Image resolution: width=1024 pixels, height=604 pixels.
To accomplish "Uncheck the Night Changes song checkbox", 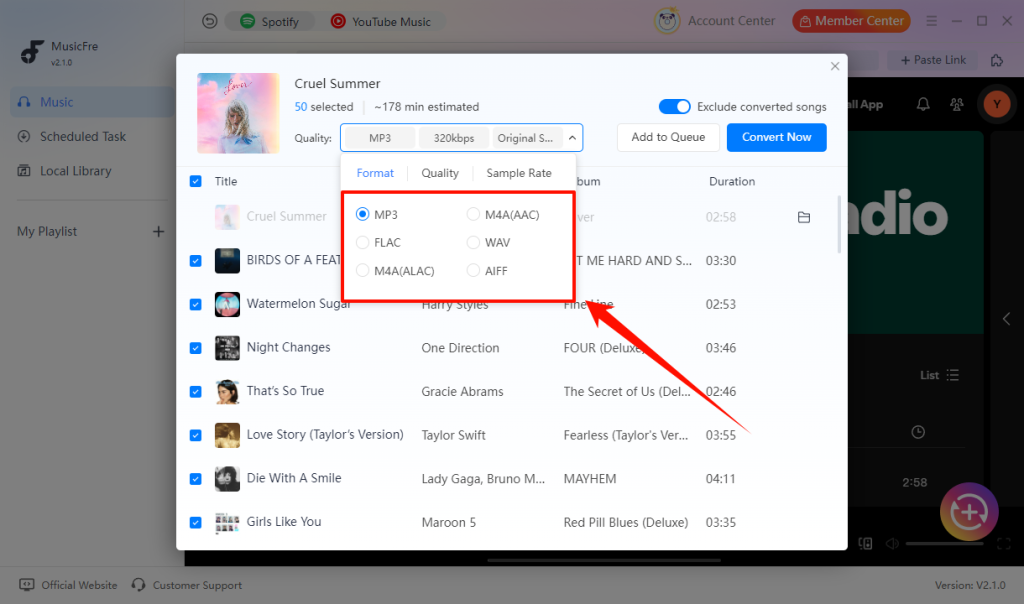I will (x=195, y=348).
